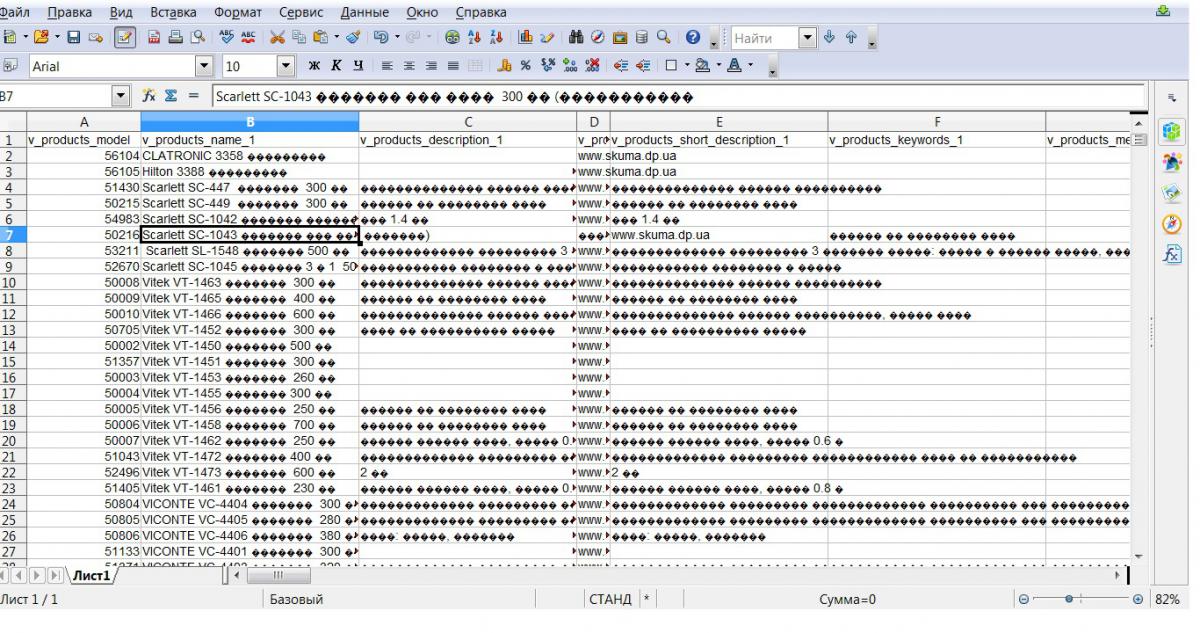Toggle bold formatting
This screenshot has width=1200, height=633.
(315, 67)
